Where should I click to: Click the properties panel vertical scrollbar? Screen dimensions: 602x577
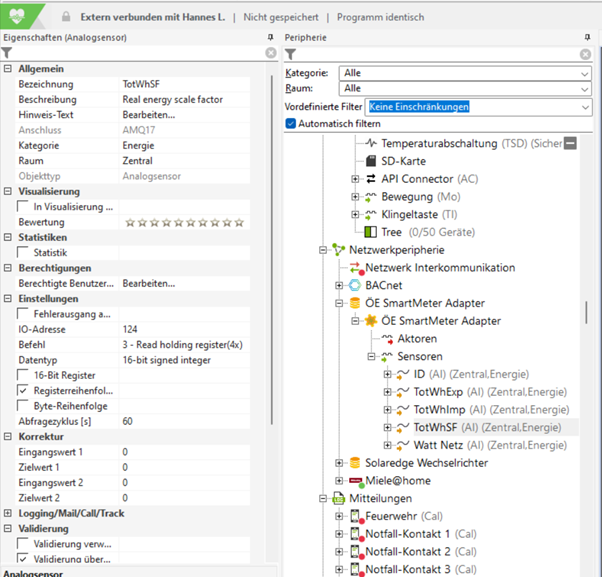click(272, 250)
